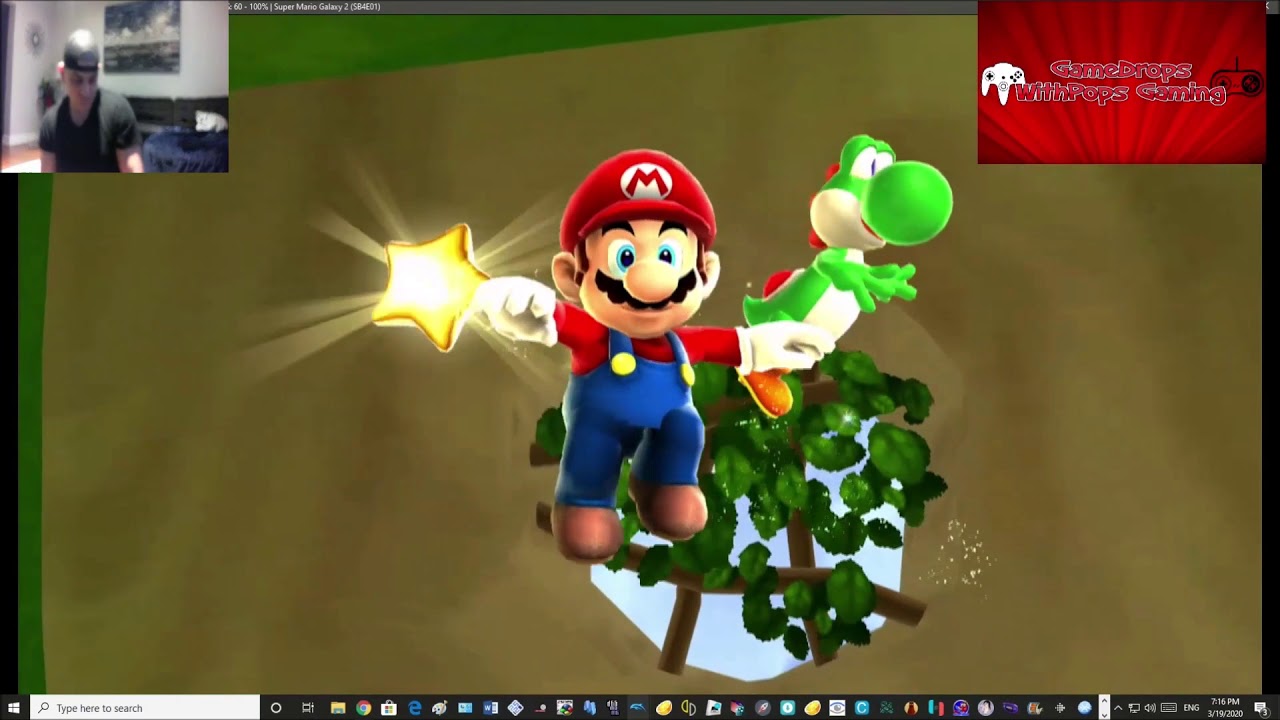1280x720 pixels.
Task: Show hidden system tray icons
Action: tap(1118, 708)
